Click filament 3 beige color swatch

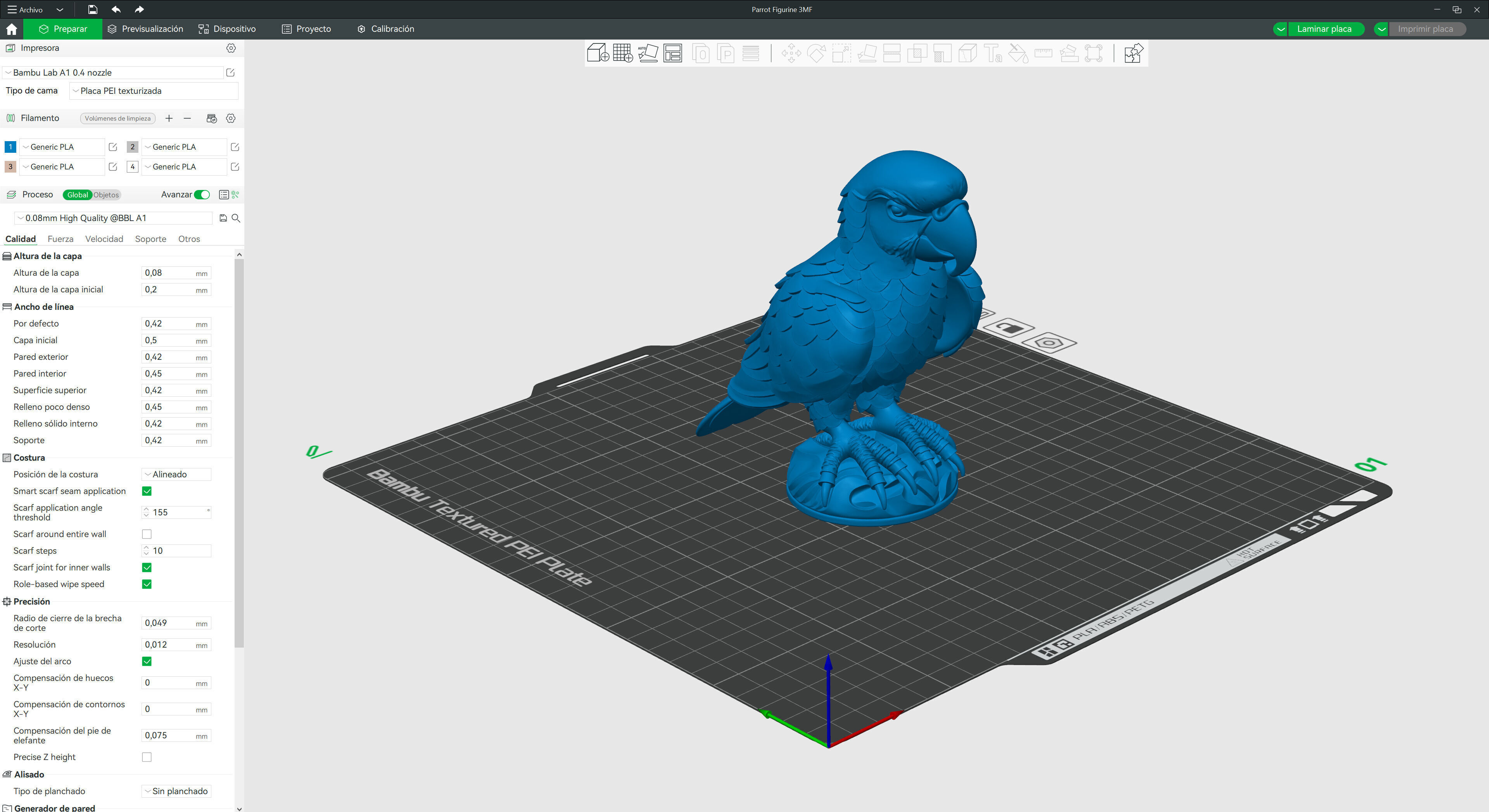coord(10,166)
